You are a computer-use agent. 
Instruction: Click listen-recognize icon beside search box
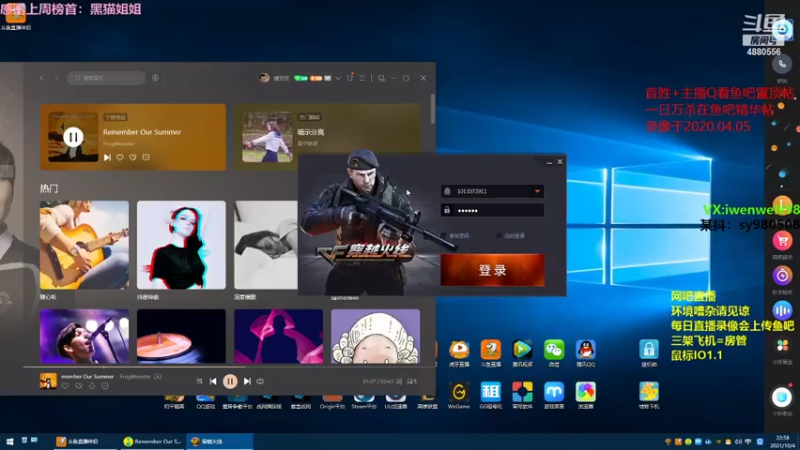(x=156, y=78)
